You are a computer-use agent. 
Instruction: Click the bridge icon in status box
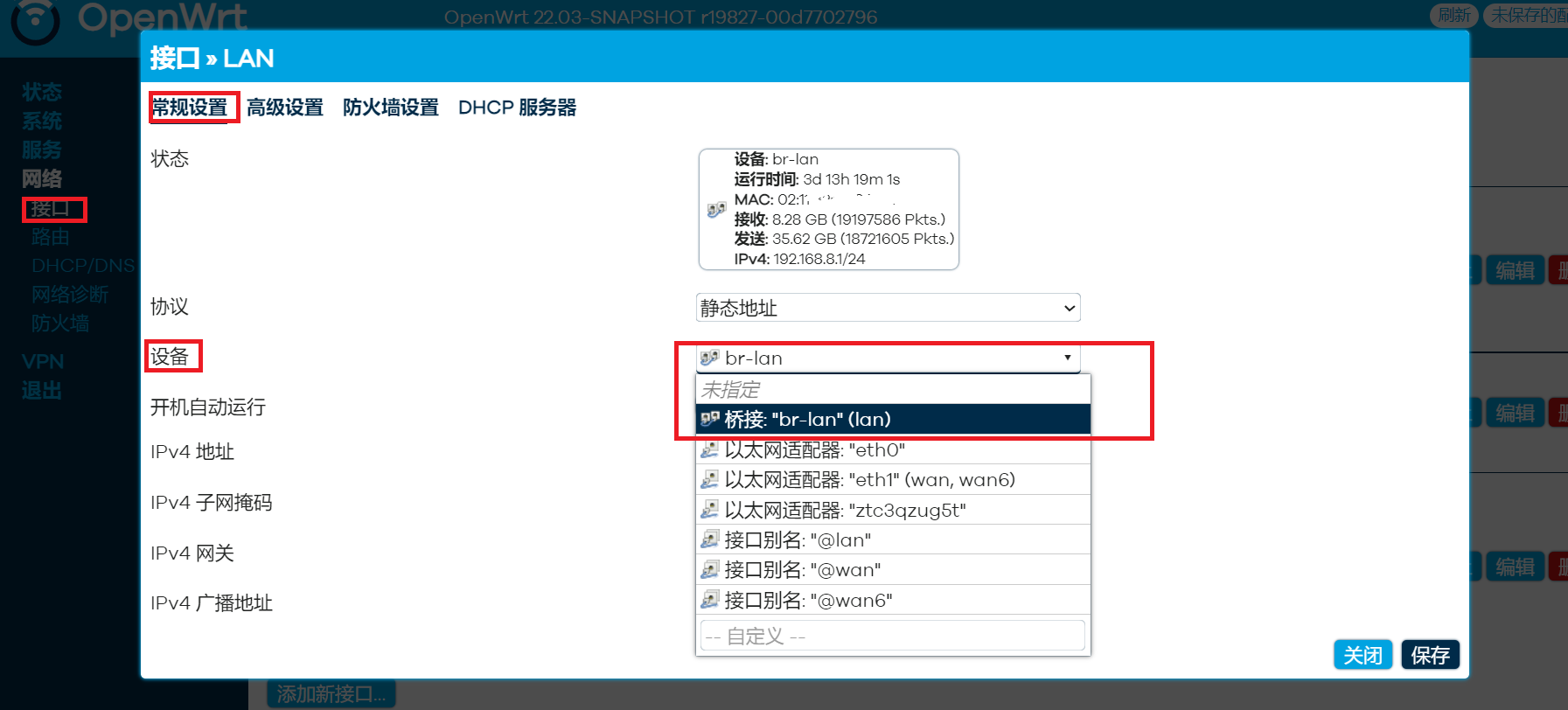716,210
